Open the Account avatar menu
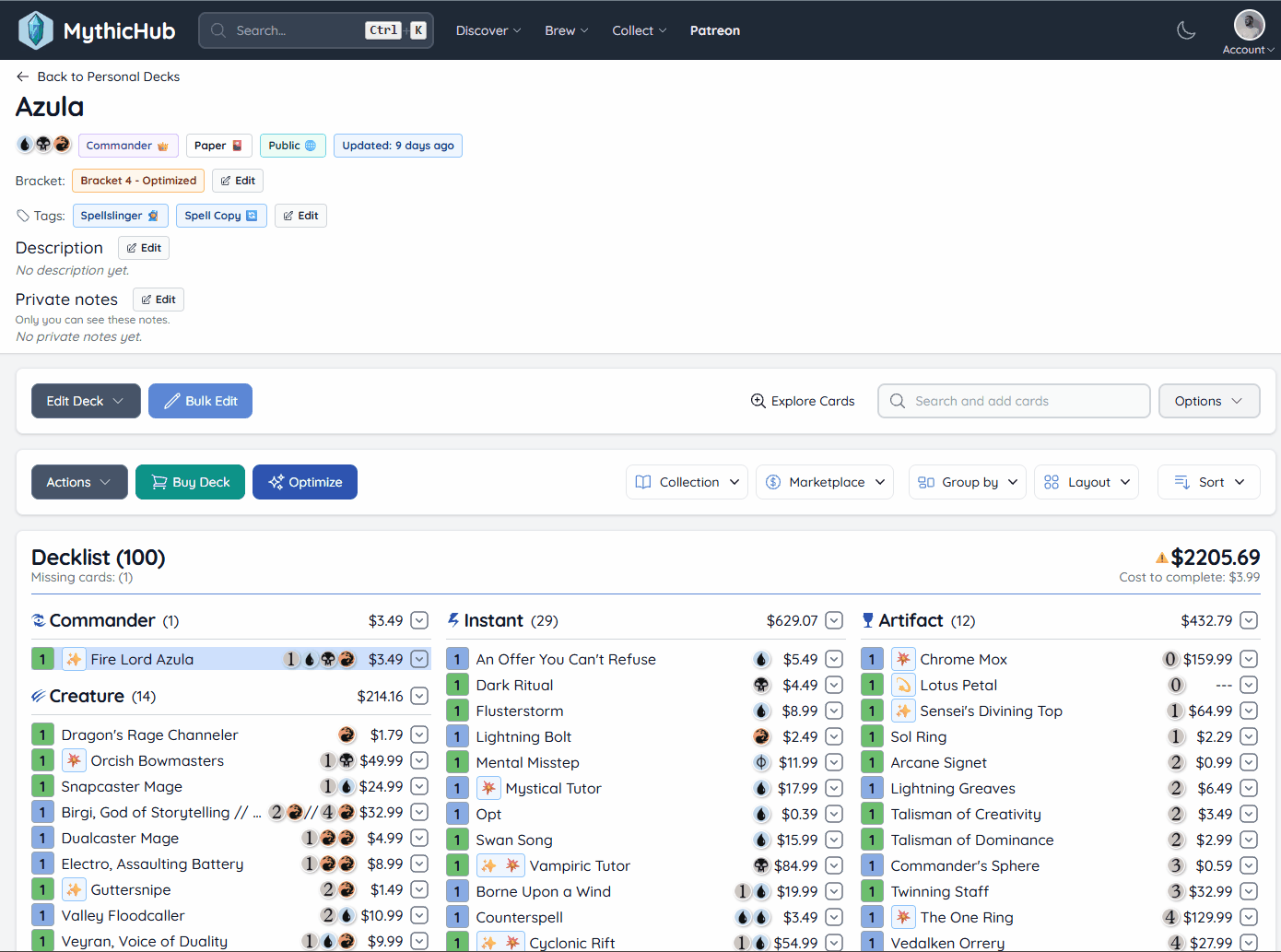This screenshot has height=952, width=1281. (x=1249, y=25)
